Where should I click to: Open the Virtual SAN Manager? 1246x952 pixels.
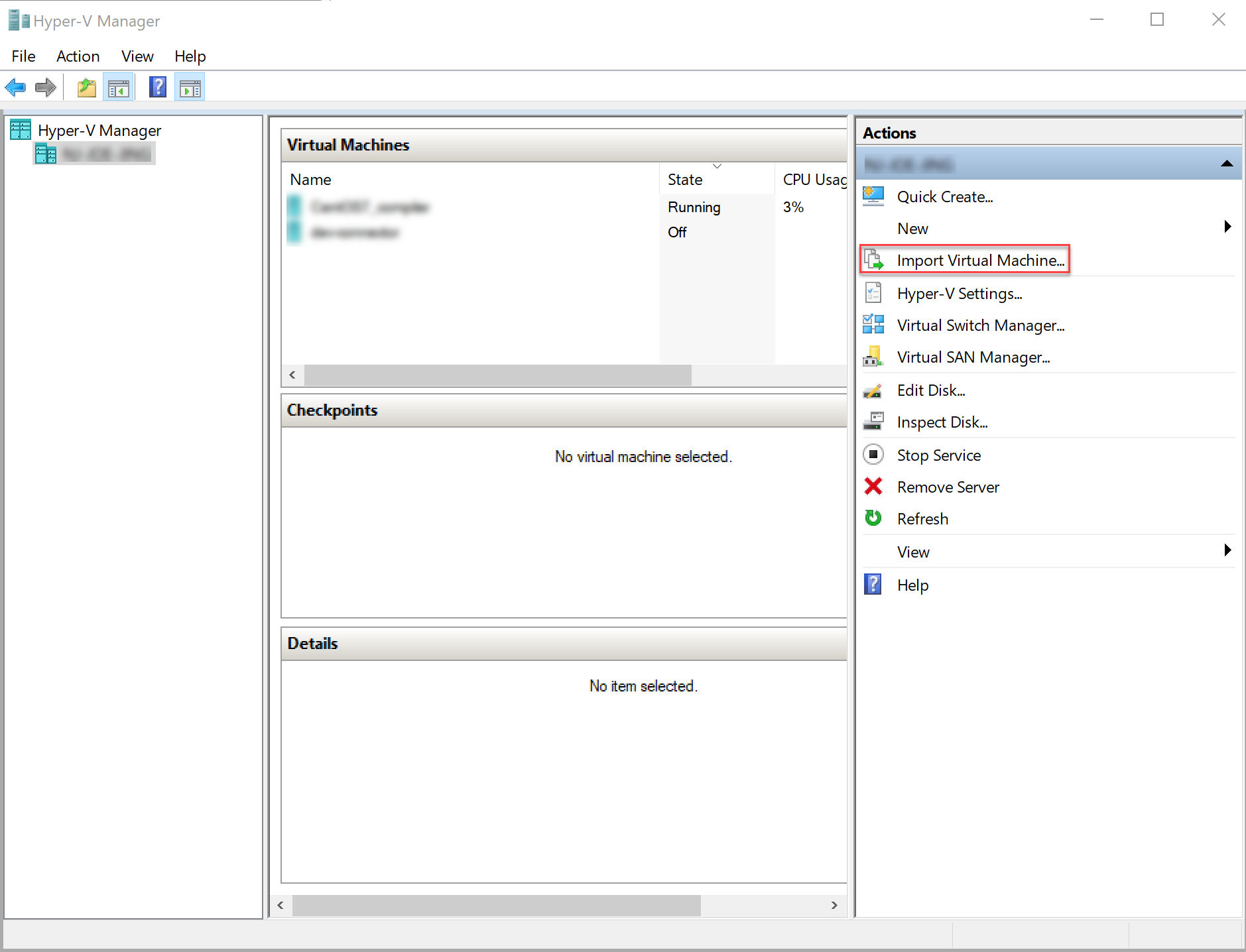point(973,357)
